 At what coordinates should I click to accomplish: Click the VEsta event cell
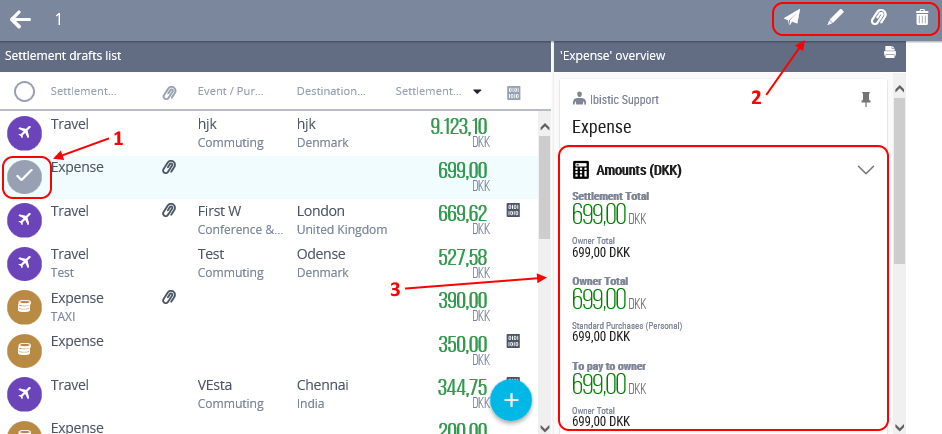click(x=215, y=385)
